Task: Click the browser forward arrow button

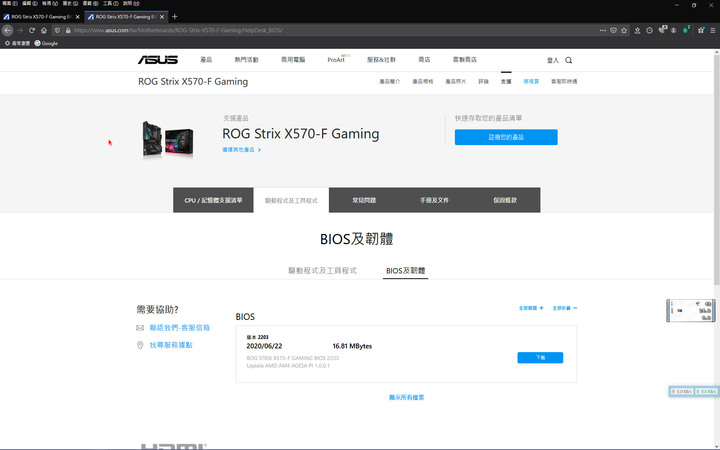Action: click(20, 30)
